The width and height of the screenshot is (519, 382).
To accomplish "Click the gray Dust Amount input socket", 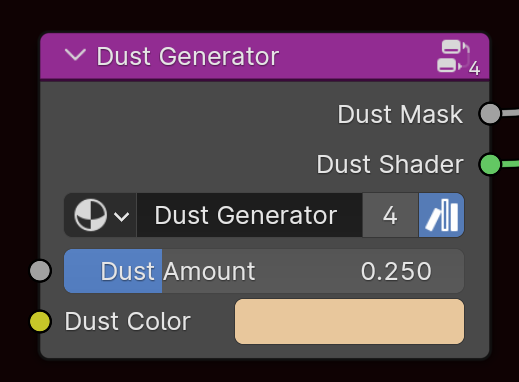I will click(40, 271).
